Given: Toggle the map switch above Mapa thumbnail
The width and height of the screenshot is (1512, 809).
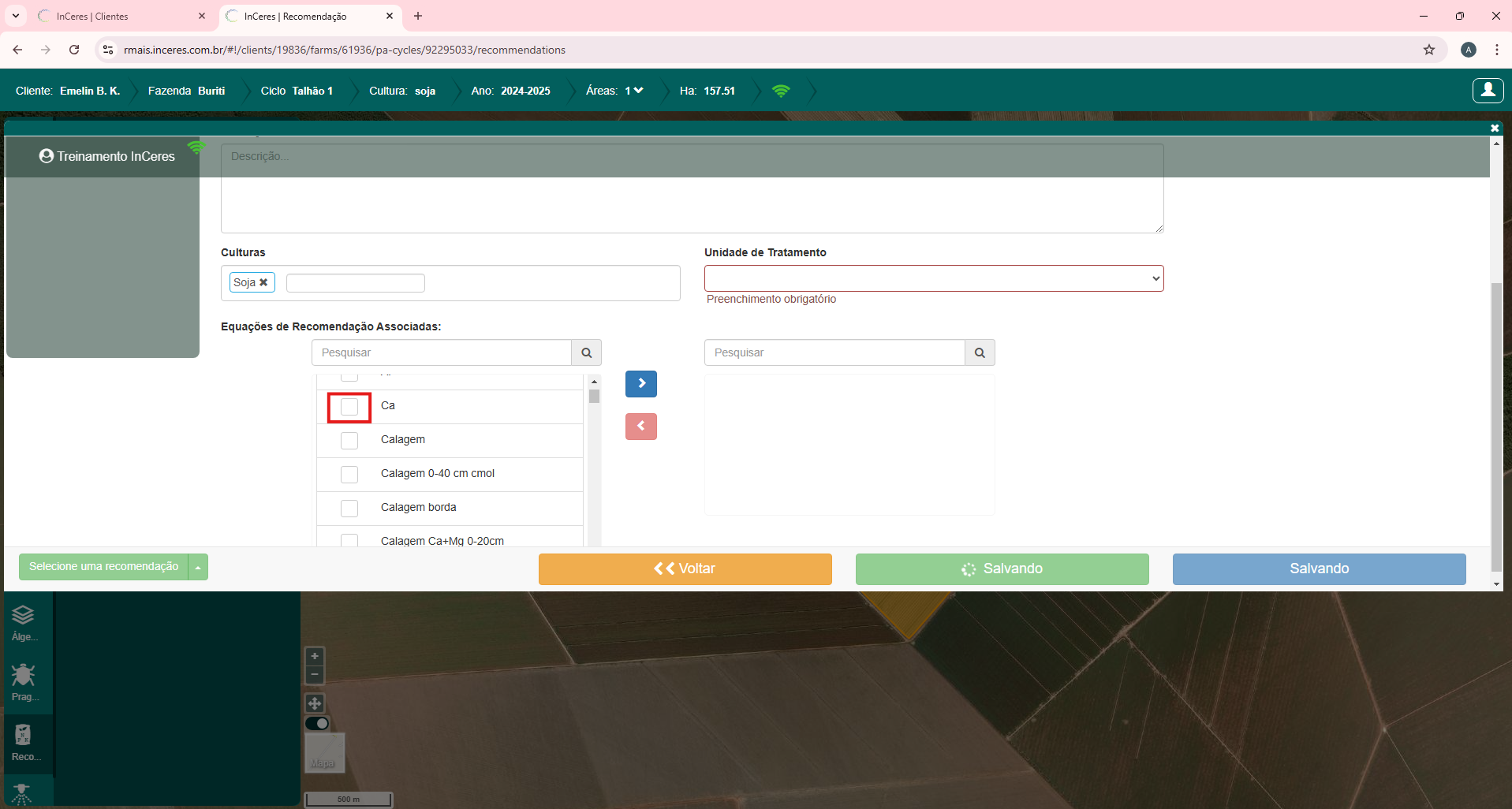Looking at the screenshot, I should [317, 724].
